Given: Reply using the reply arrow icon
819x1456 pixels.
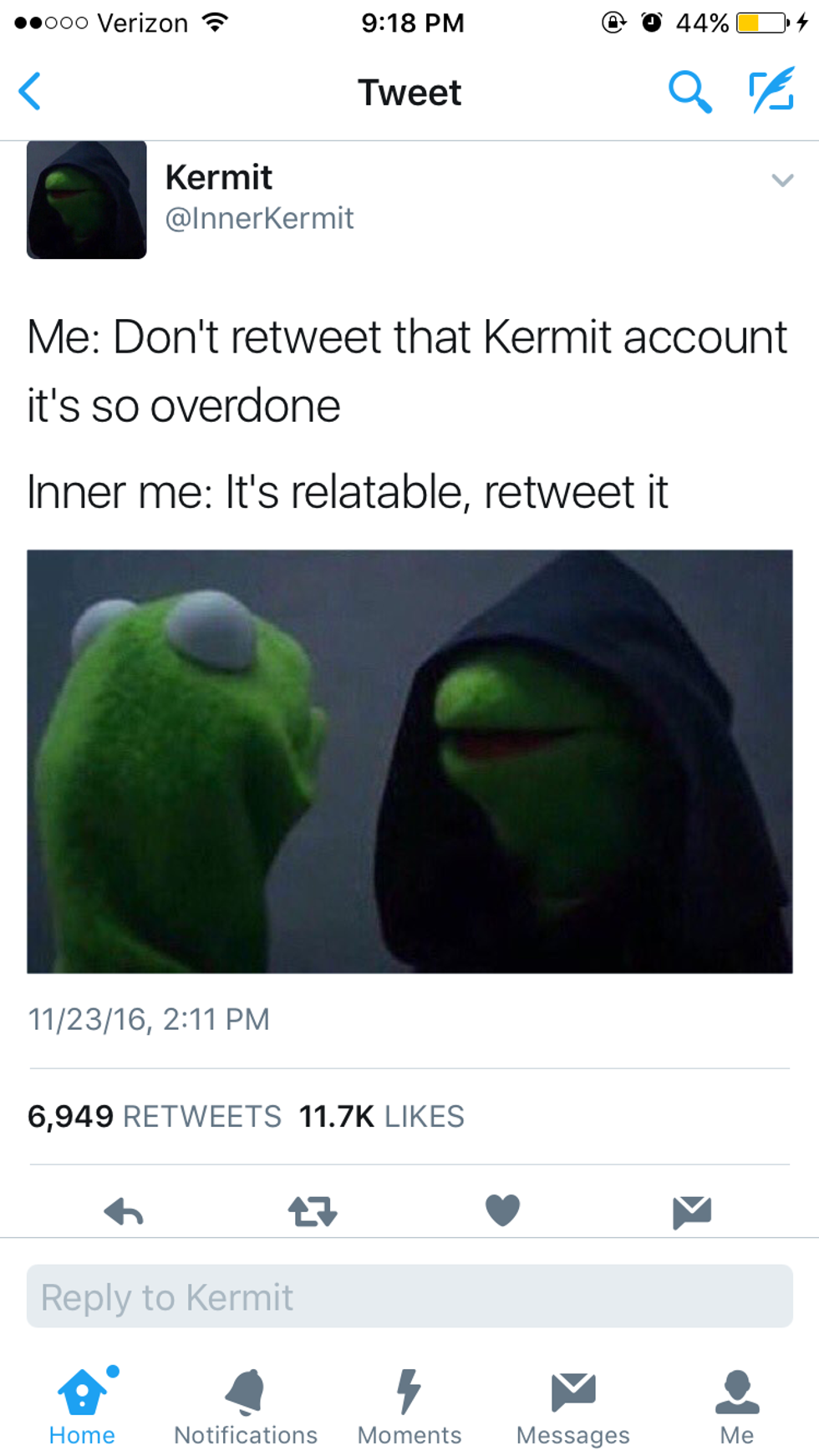Looking at the screenshot, I should pyautogui.click(x=124, y=1210).
